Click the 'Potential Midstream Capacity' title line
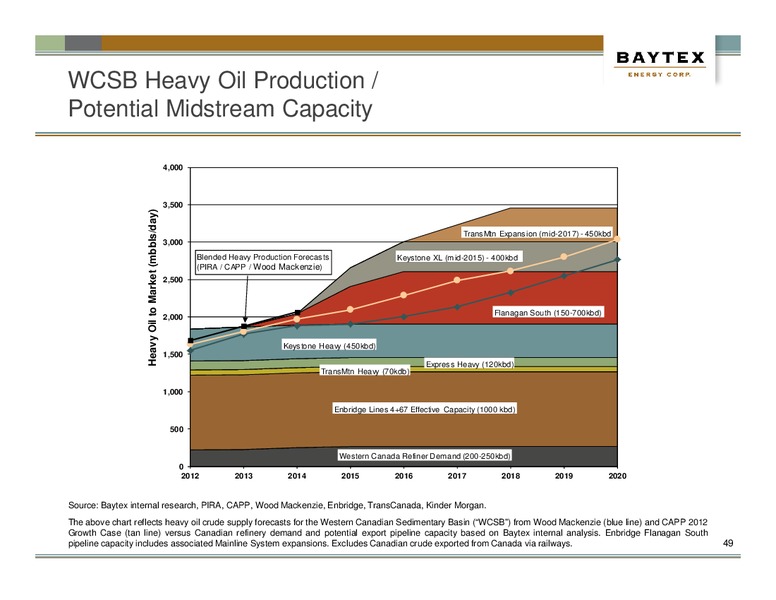The image size is (776, 600). [220, 109]
